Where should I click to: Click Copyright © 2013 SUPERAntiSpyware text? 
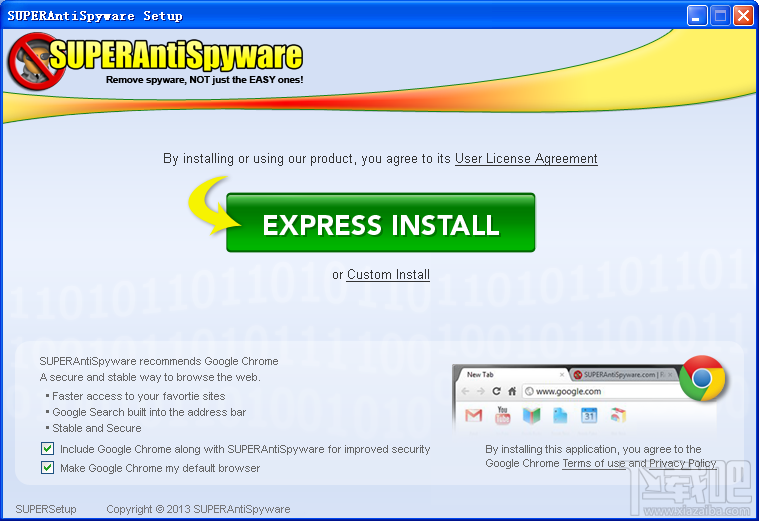coord(198,509)
